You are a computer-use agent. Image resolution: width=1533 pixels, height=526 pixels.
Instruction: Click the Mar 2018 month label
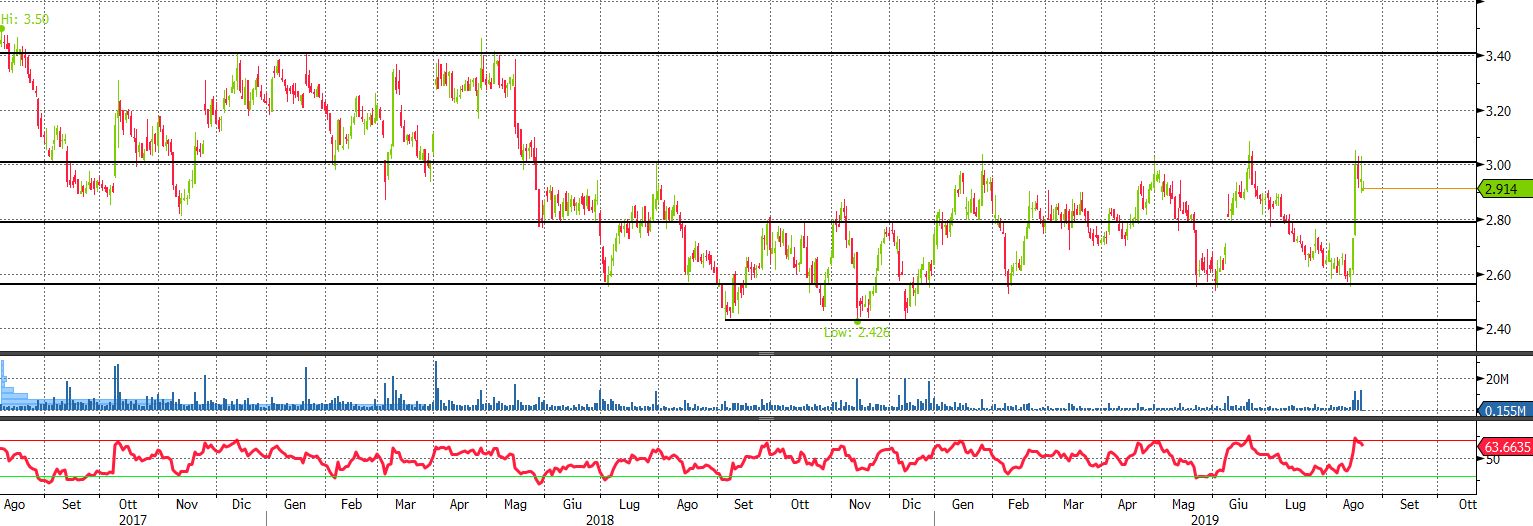pos(405,505)
